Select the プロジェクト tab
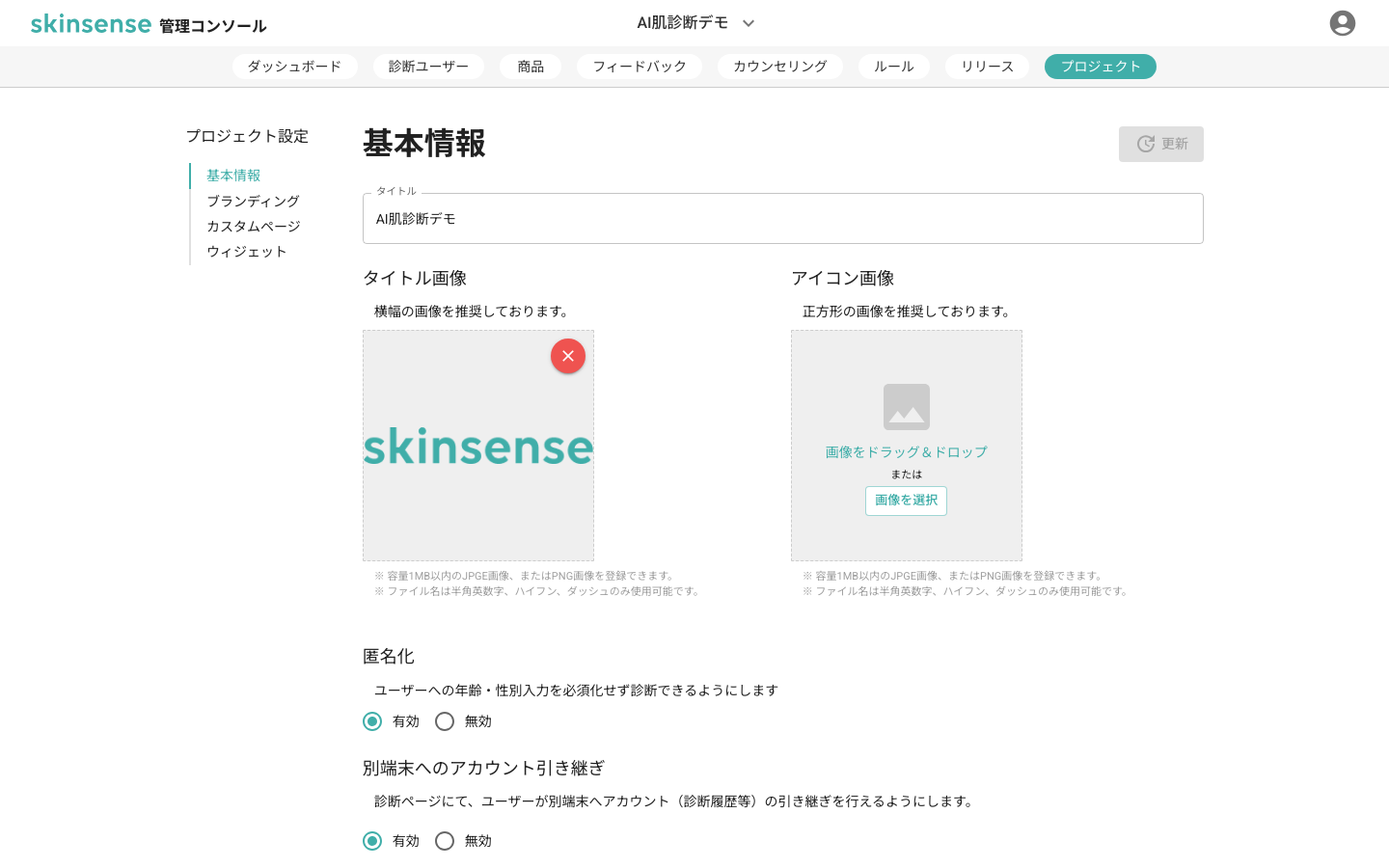Image resolution: width=1389 pixels, height=868 pixels. 1101,67
